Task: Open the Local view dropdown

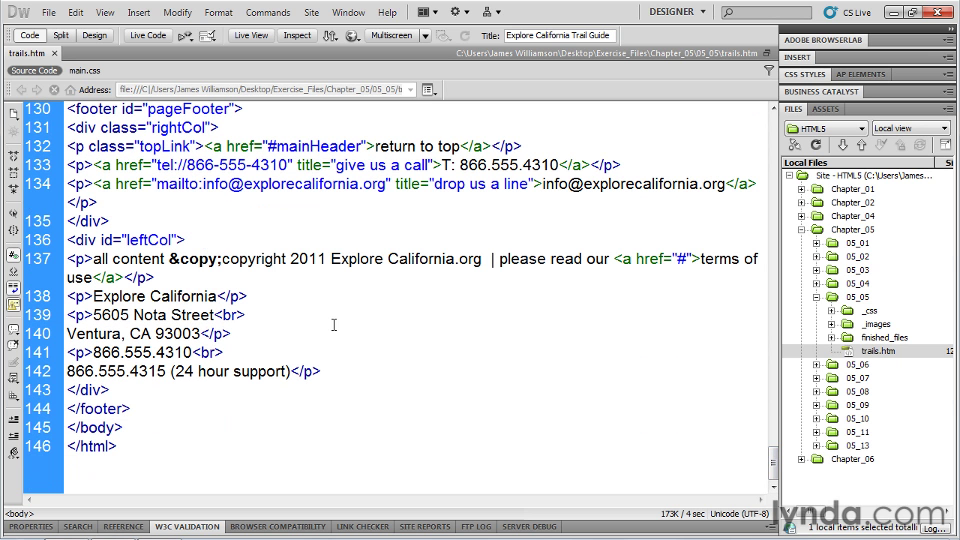Action: tap(911, 129)
